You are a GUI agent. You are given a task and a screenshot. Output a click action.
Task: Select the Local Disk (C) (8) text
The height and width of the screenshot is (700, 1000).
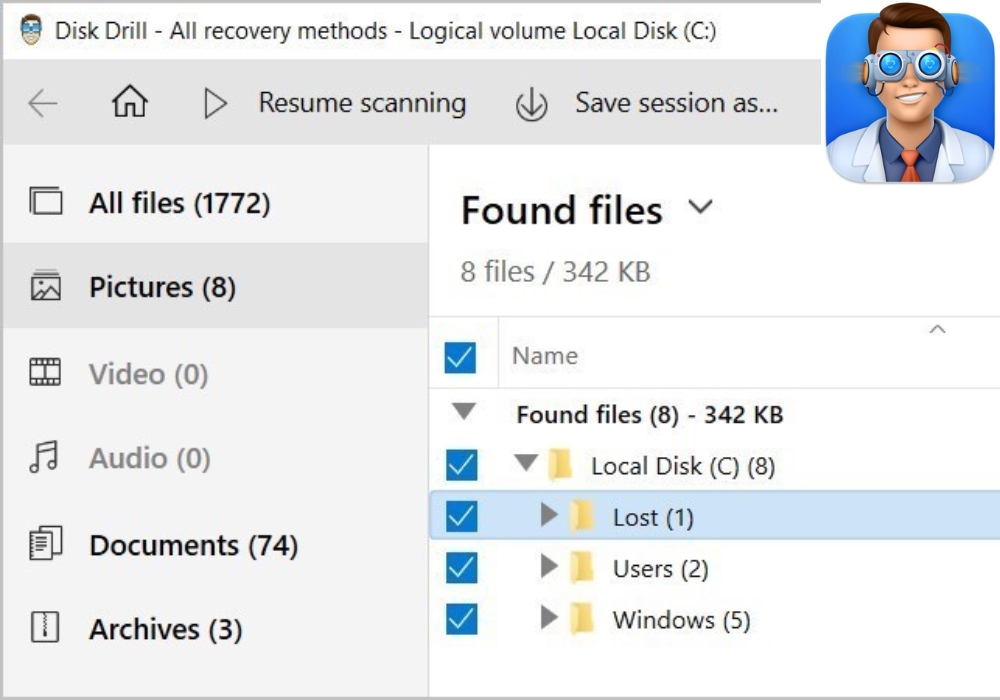pos(682,466)
